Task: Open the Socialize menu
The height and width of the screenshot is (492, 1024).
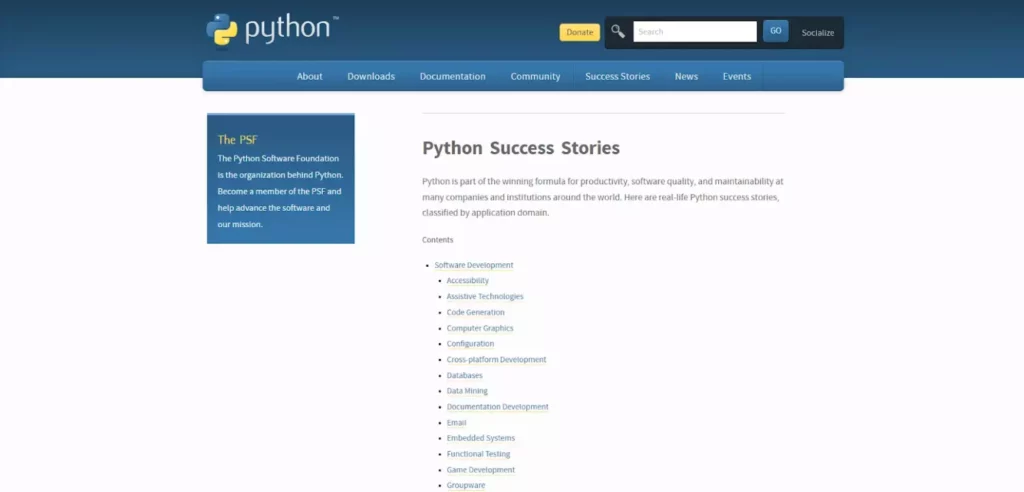Action: click(x=818, y=33)
